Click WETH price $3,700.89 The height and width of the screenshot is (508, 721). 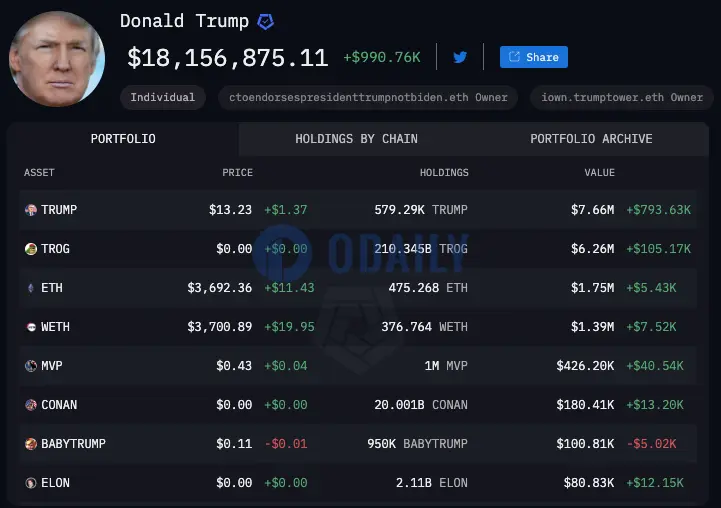pyautogui.click(x=220, y=327)
